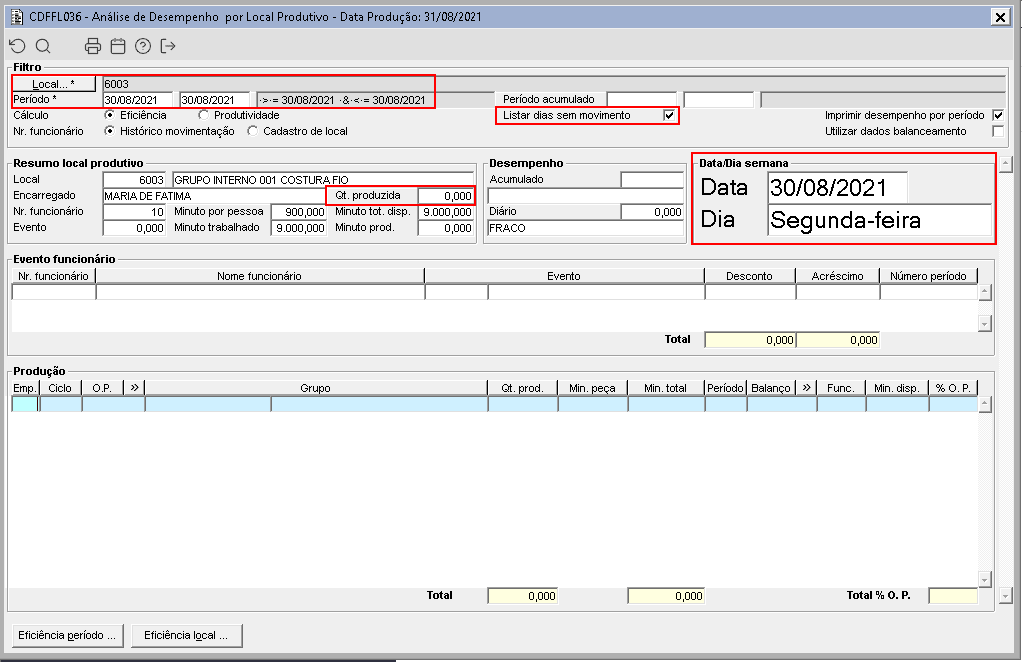Click the Minuto por pessoa value 900,000

[299, 212]
